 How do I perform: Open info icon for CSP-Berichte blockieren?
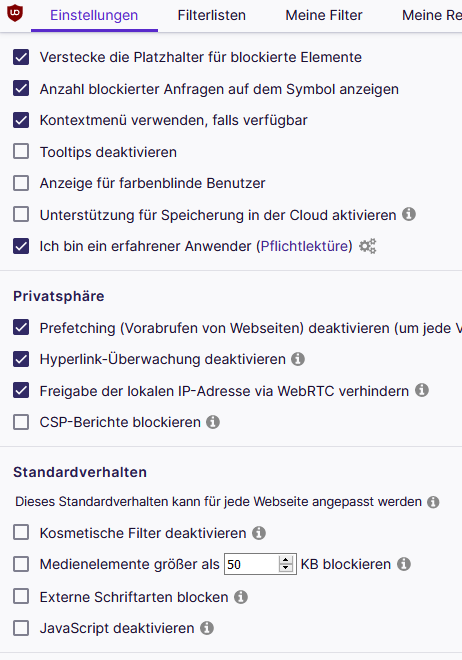pos(213,422)
